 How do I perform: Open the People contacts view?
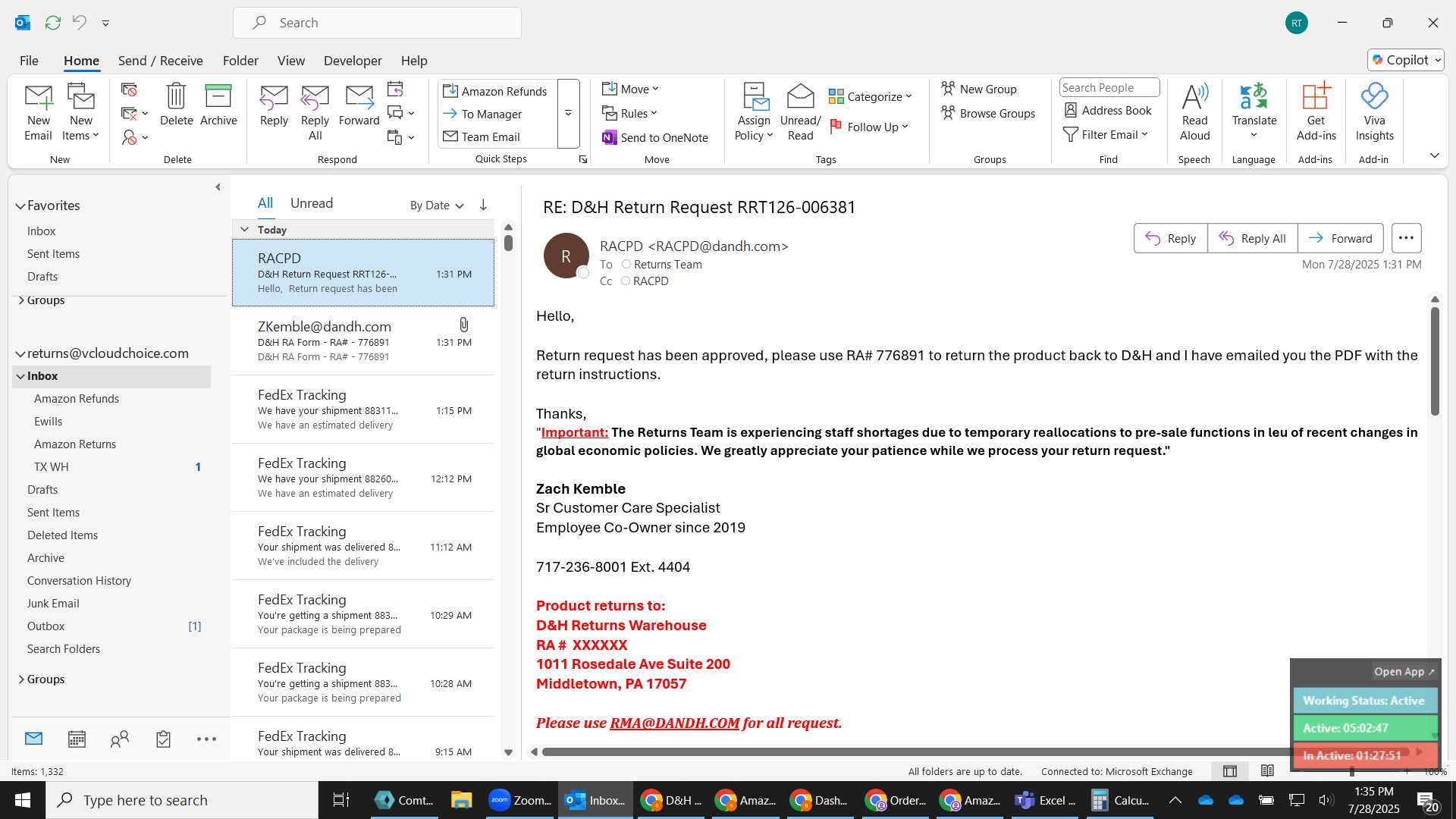pos(120,739)
